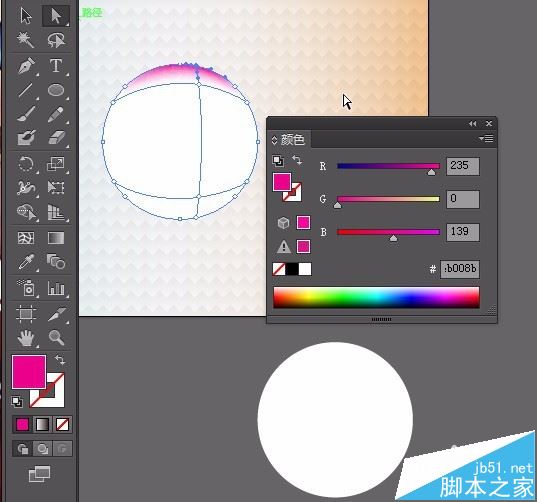Click the R value field showing 235

(x=463, y=166)
